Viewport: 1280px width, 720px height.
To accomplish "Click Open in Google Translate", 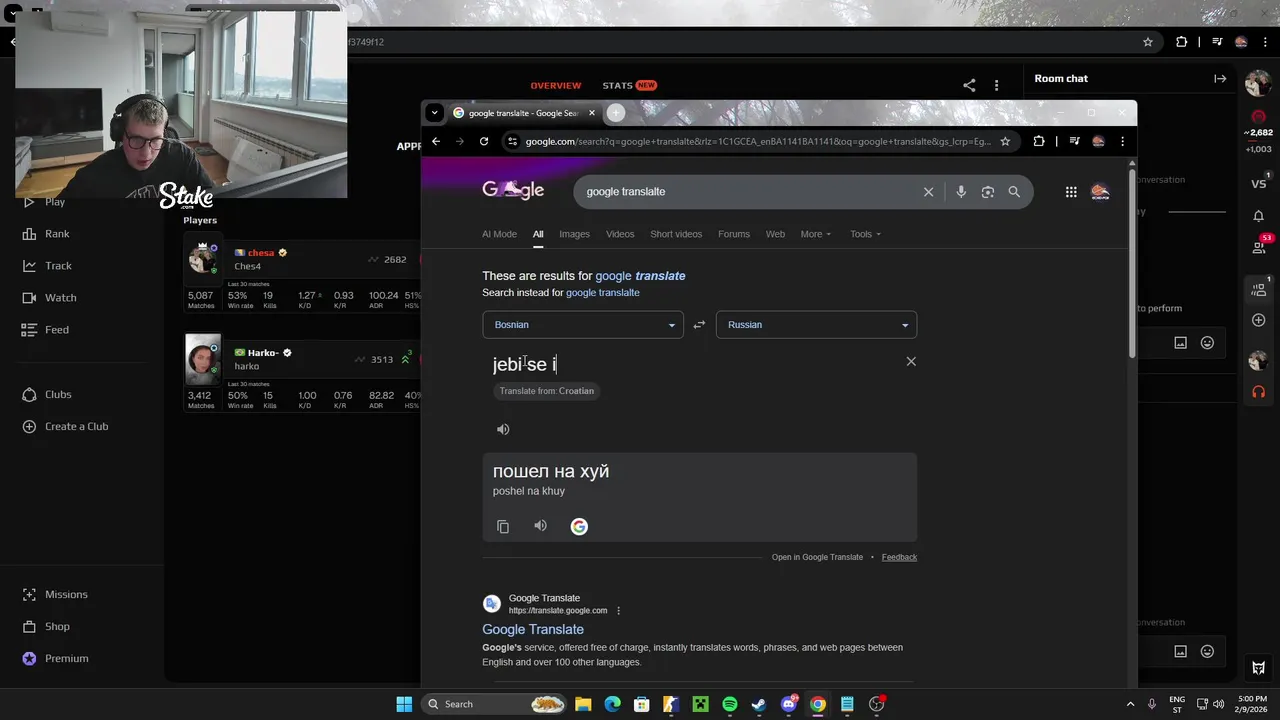I will (817, 557).
